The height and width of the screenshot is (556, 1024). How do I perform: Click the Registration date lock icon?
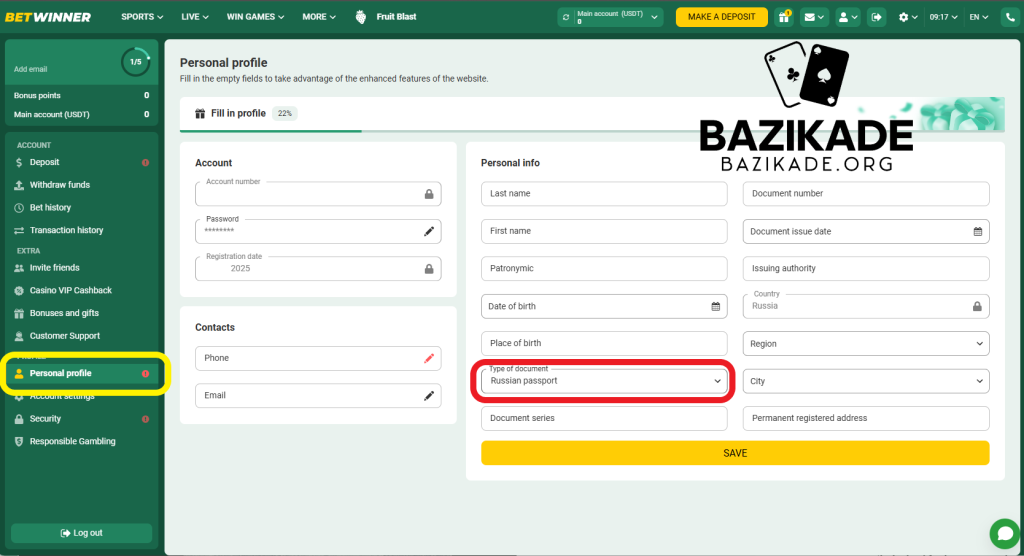428,269
